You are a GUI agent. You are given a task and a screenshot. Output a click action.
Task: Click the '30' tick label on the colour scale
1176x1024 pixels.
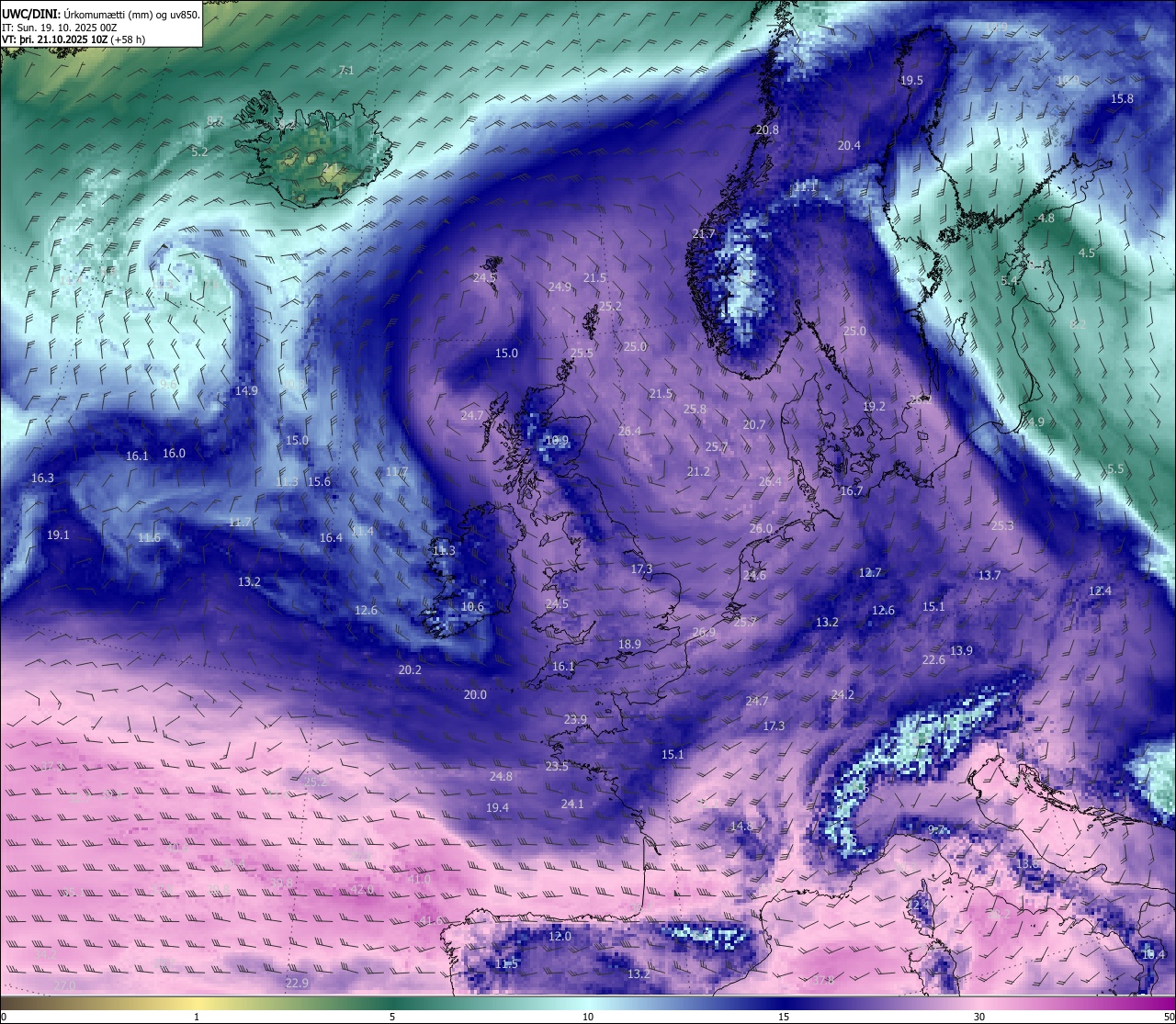979,1017
